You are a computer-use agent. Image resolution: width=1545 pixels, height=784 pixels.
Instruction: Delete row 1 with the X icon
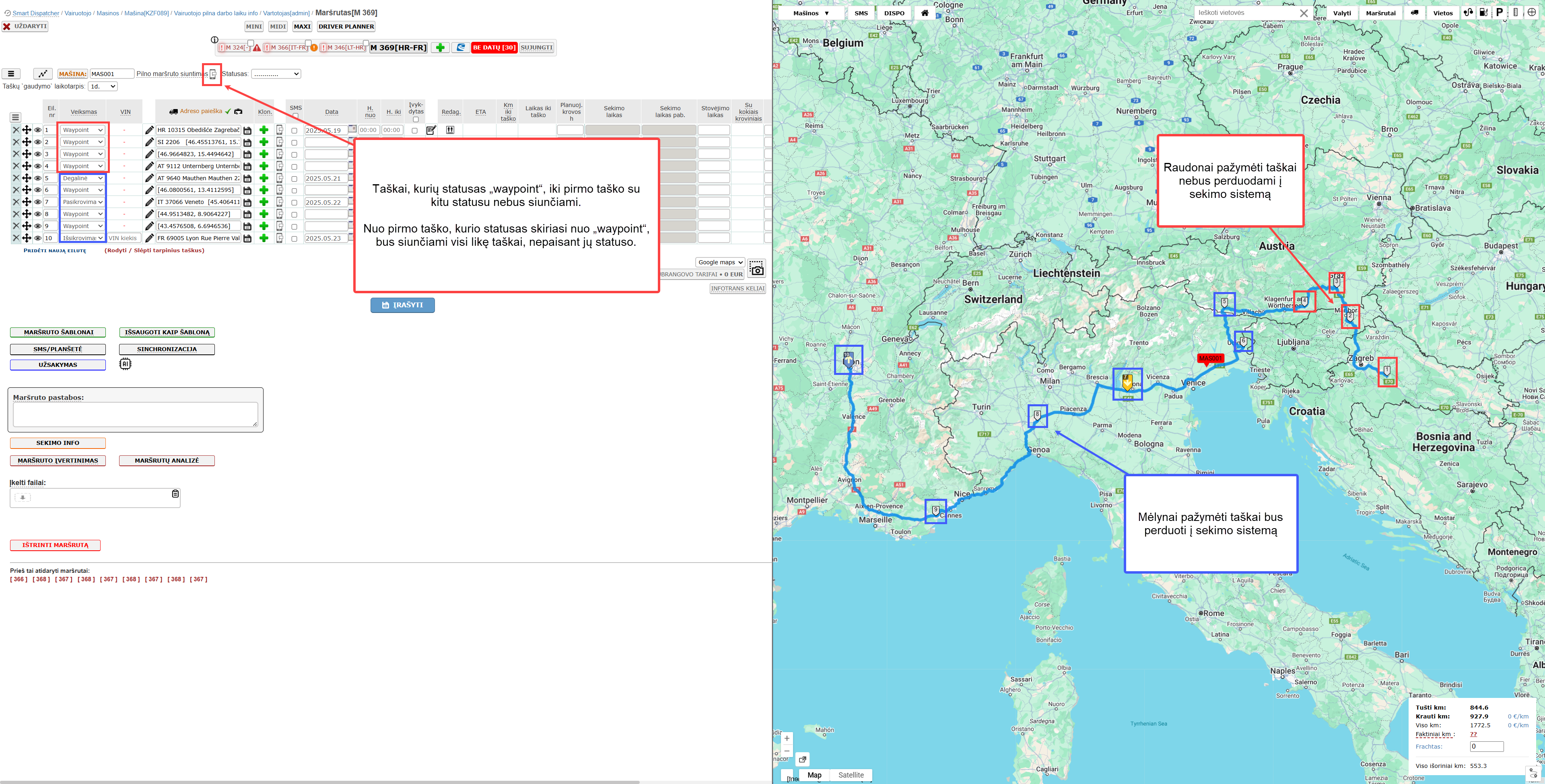tap(16, 130)
